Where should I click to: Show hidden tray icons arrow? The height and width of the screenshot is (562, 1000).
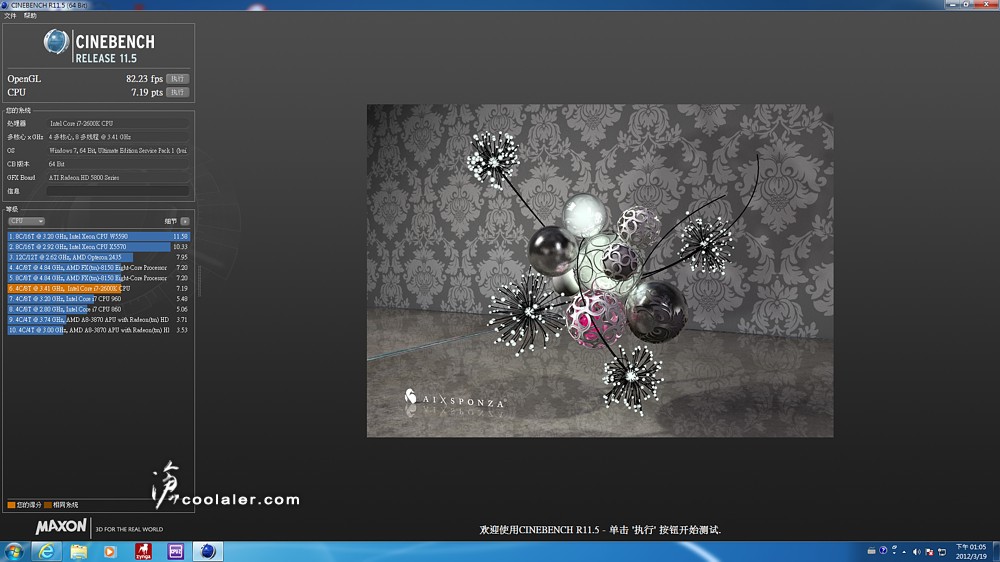tap(904, 552)
